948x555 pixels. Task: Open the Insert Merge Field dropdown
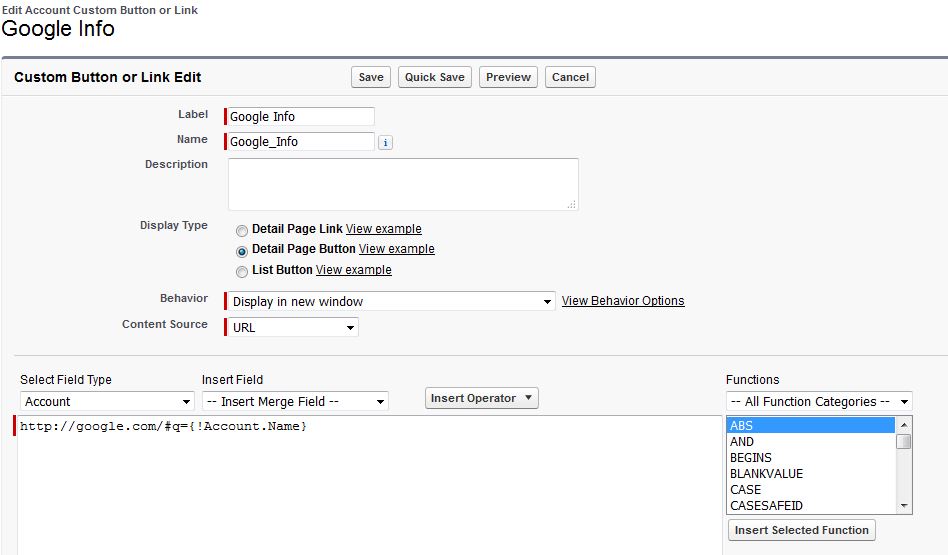point(294,401)
